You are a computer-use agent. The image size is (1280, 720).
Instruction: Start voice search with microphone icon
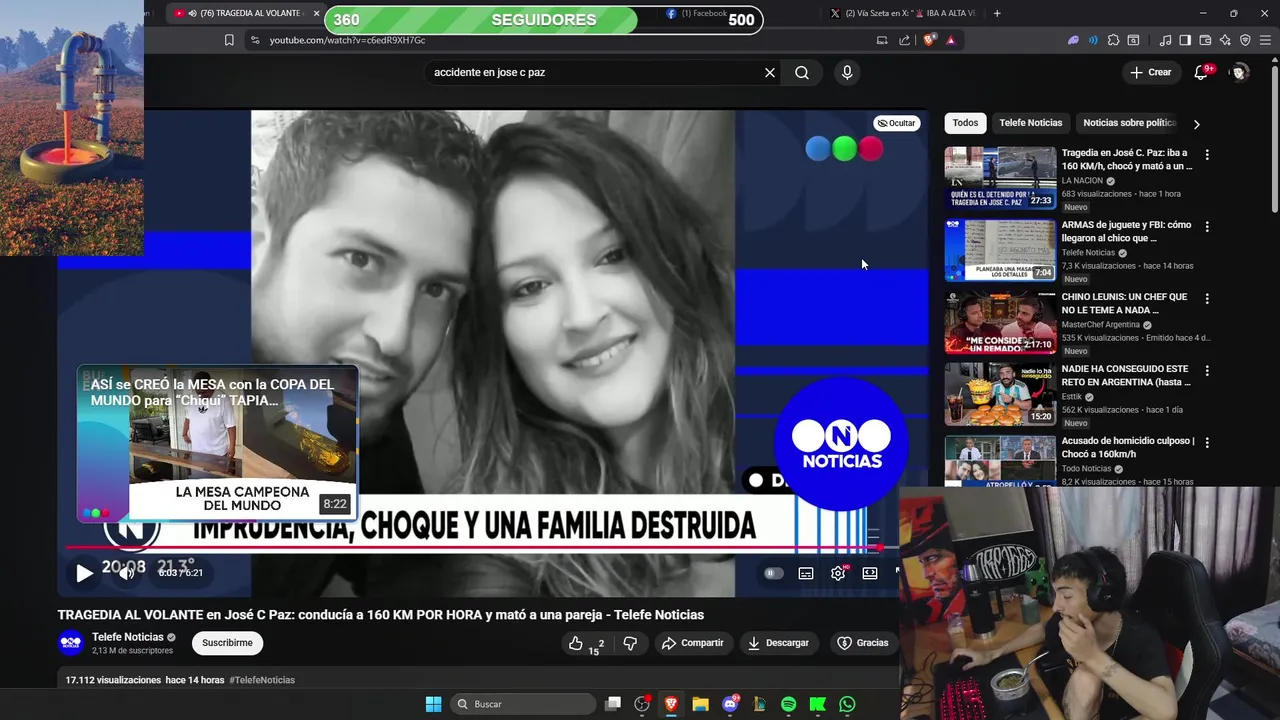(x=847, y=72)
